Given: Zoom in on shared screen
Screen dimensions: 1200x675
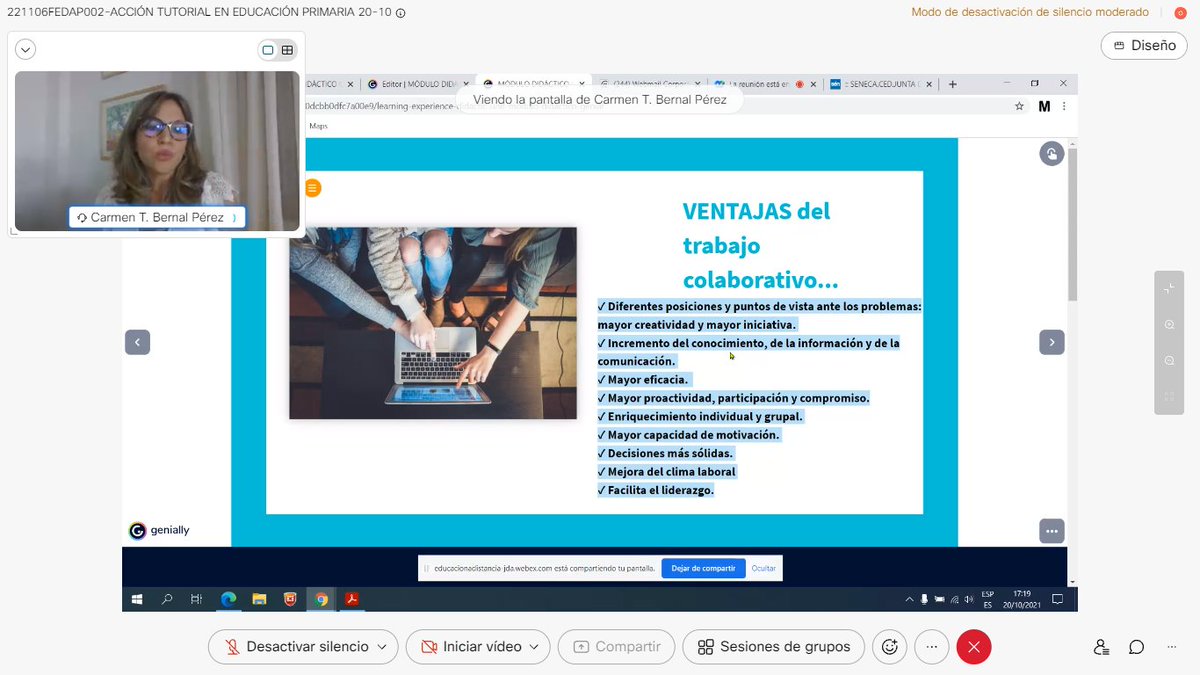Looking at the screenshot, I should point(1169,325).
